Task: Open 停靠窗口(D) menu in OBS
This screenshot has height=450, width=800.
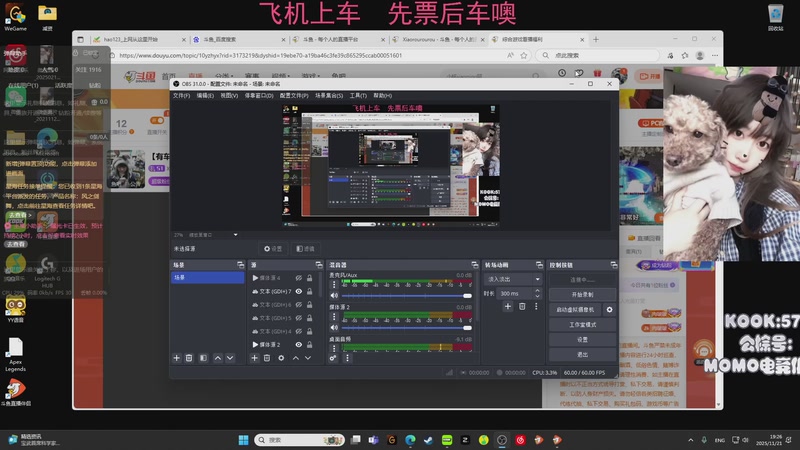Action: [259, 95]
